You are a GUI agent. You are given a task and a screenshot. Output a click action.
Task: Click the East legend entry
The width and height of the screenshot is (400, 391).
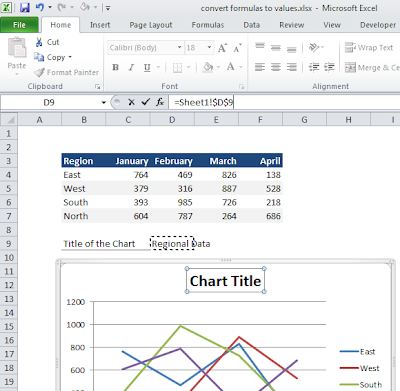coord(358,352)
